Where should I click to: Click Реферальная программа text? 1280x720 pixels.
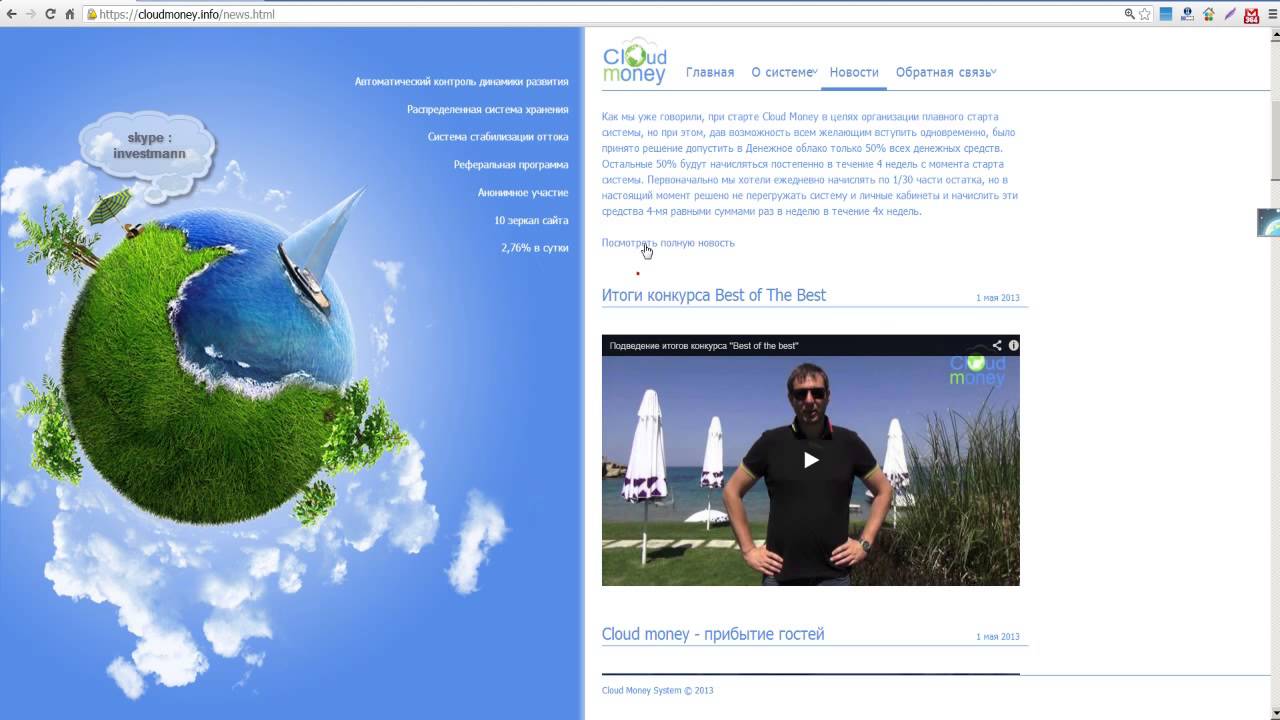[x=511, y=165]
